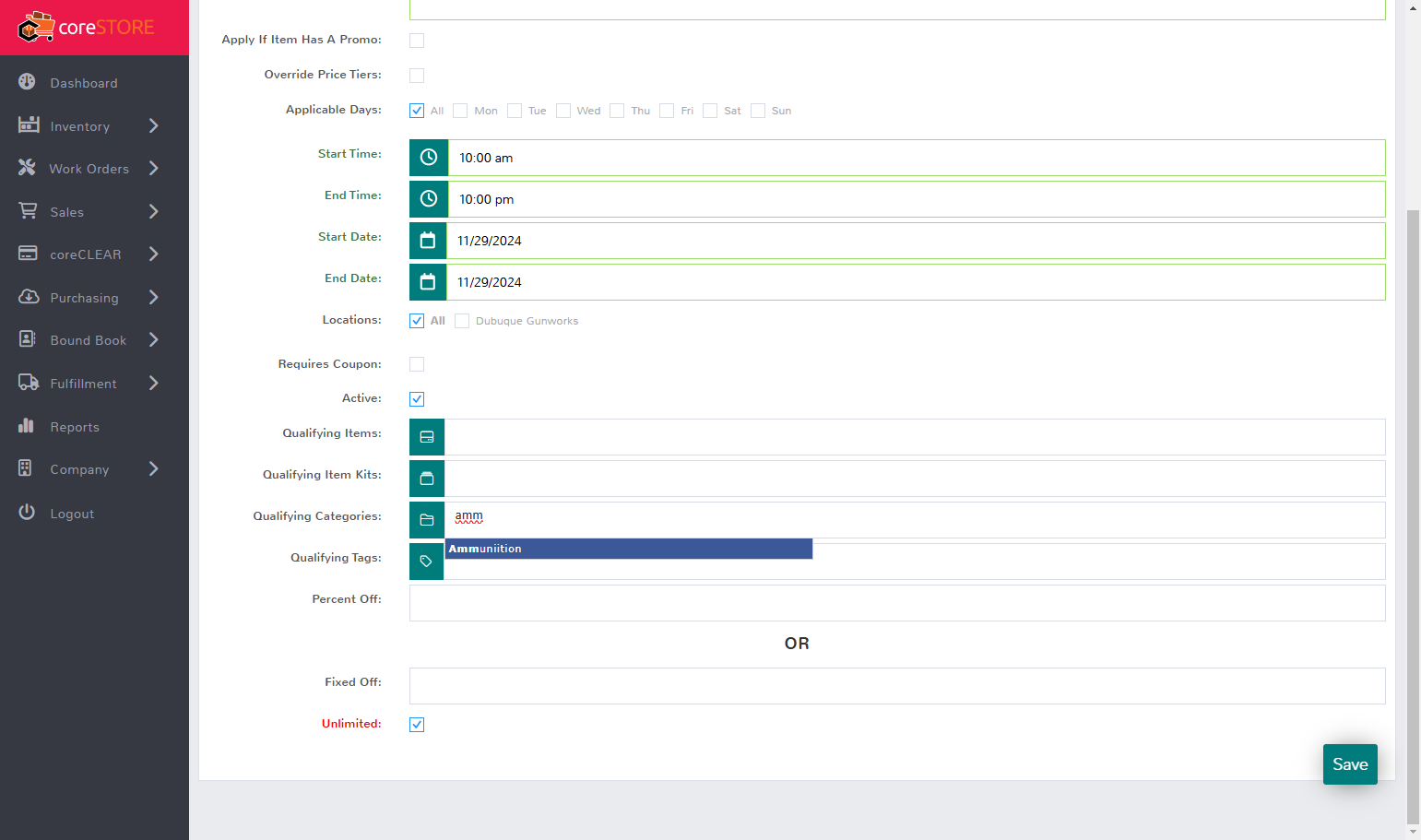
Task: Enable Apply If Item Has A Promo
Action: click(x=417, y=41)
